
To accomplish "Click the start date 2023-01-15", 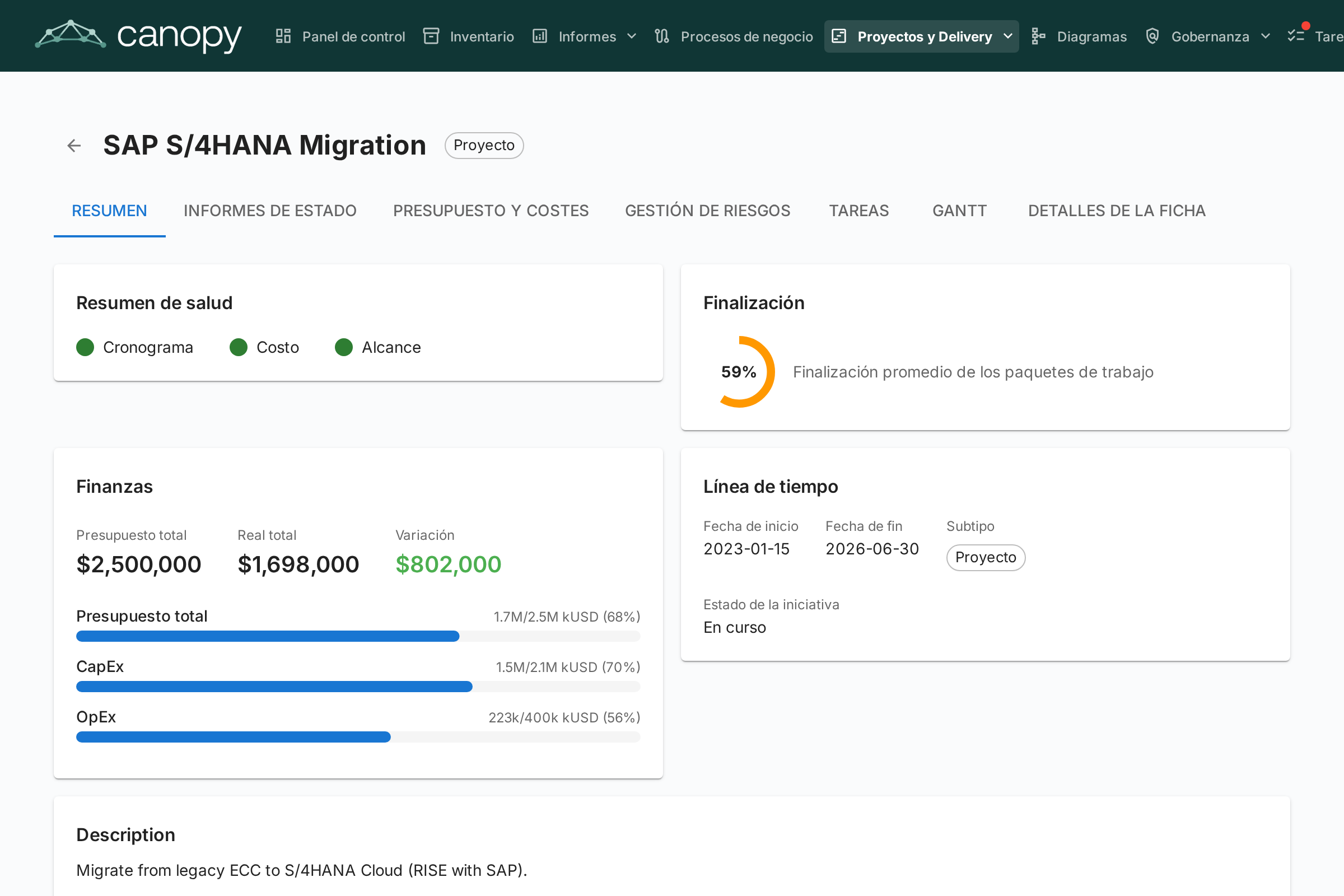I will coord(746,549).
